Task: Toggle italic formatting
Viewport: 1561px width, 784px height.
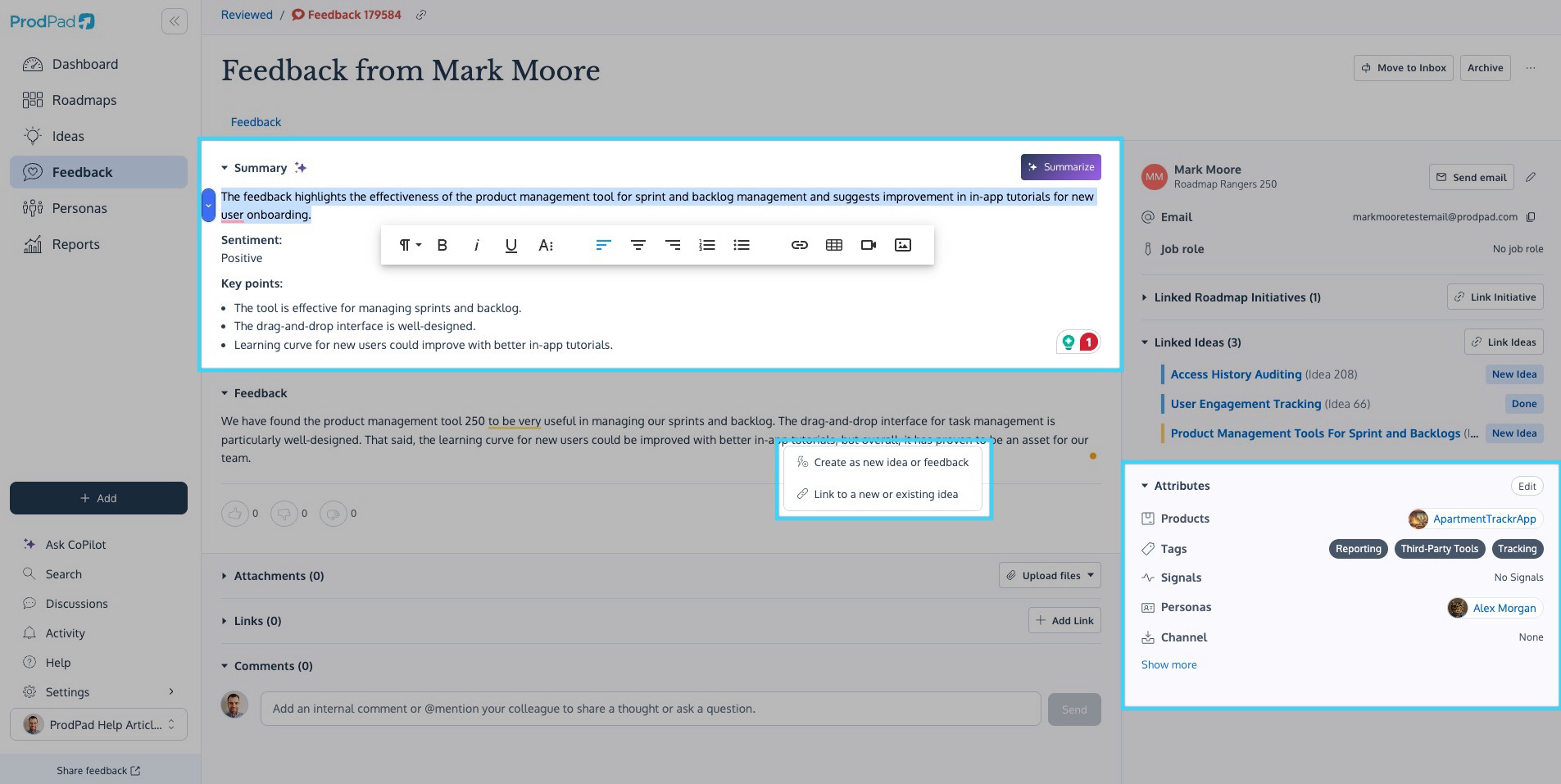Action: point(476,245)
